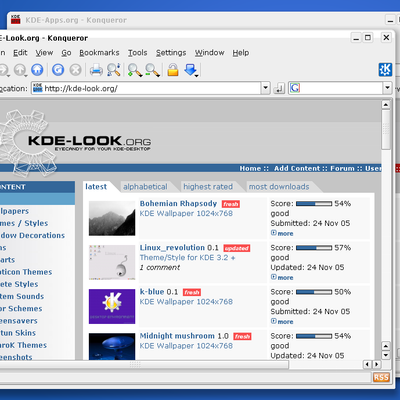
Task: Click the Home toolbar icon
Action: [x=37, y=70]
